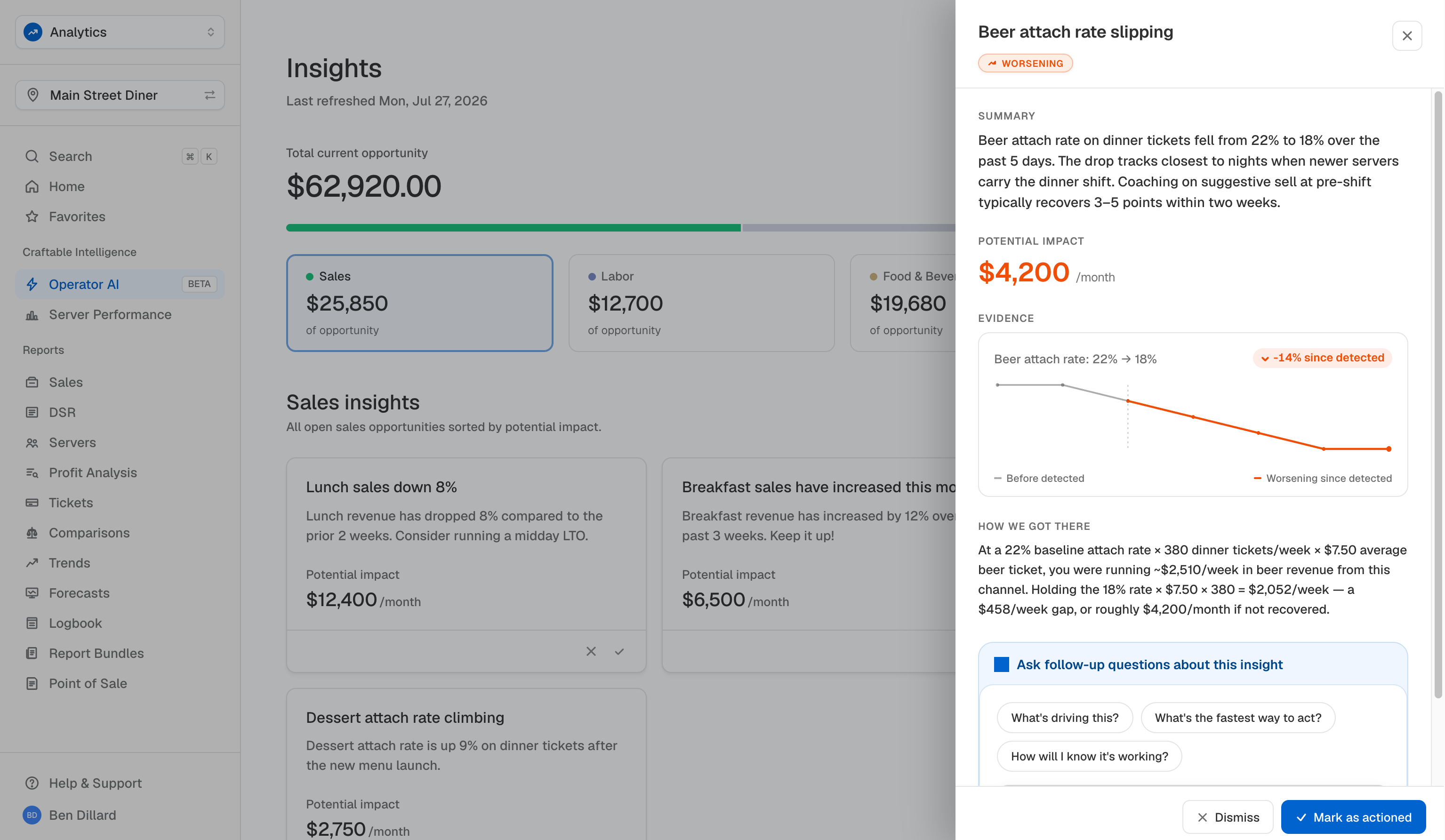
Task: Click the Tickets card icon
Action: (32, 503)
